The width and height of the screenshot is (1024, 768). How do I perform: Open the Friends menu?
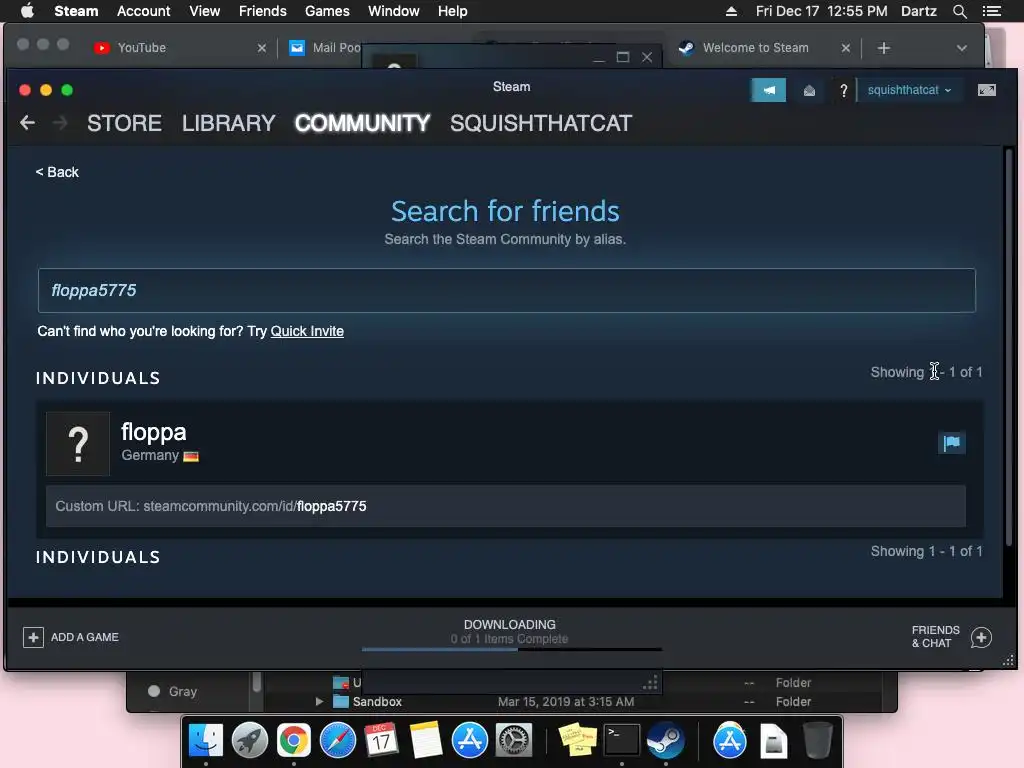(x=263, y=11)
